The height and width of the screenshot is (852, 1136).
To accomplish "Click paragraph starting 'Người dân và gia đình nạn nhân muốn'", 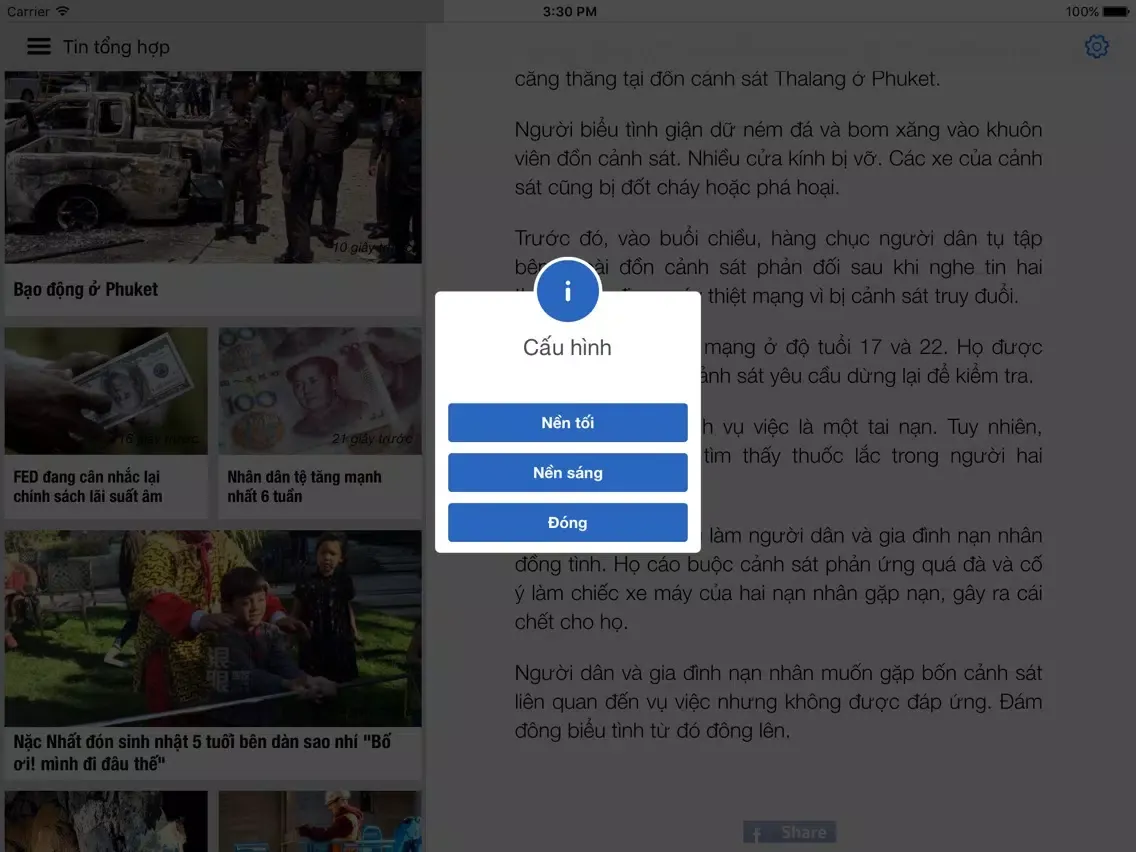I will [x=778, y=701].
